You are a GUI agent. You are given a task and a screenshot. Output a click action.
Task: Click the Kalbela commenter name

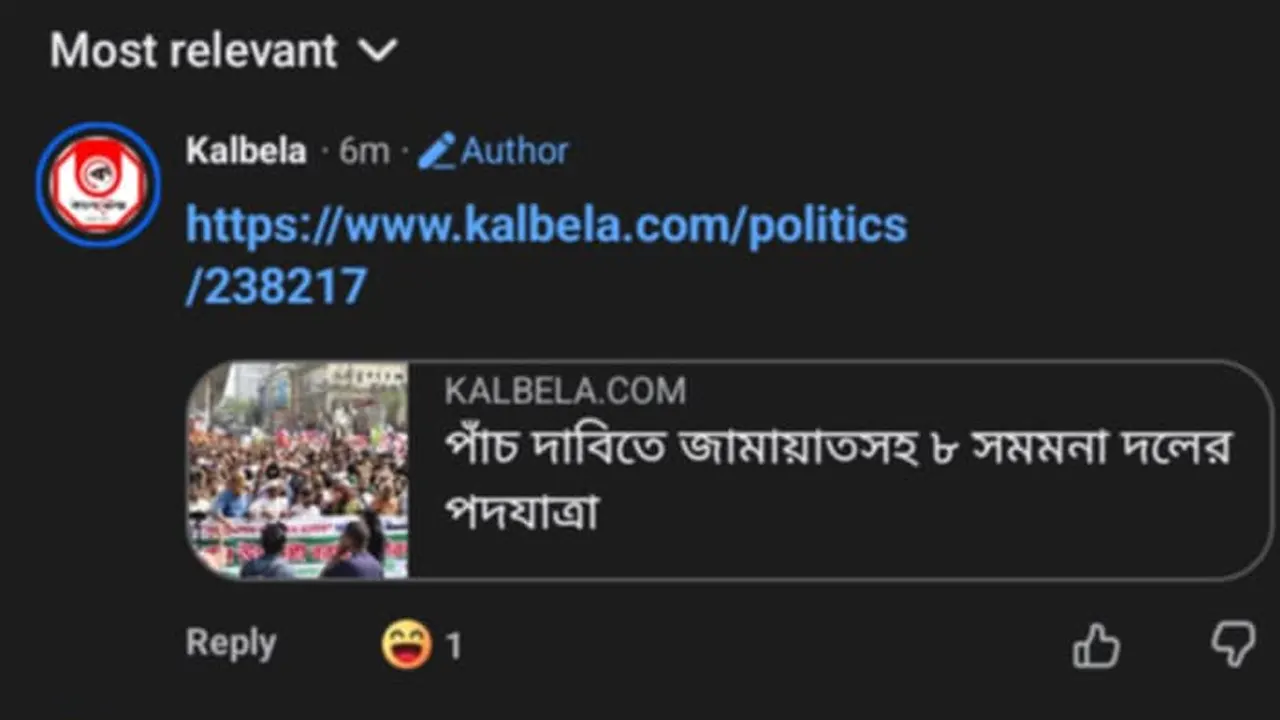(246, 151)
